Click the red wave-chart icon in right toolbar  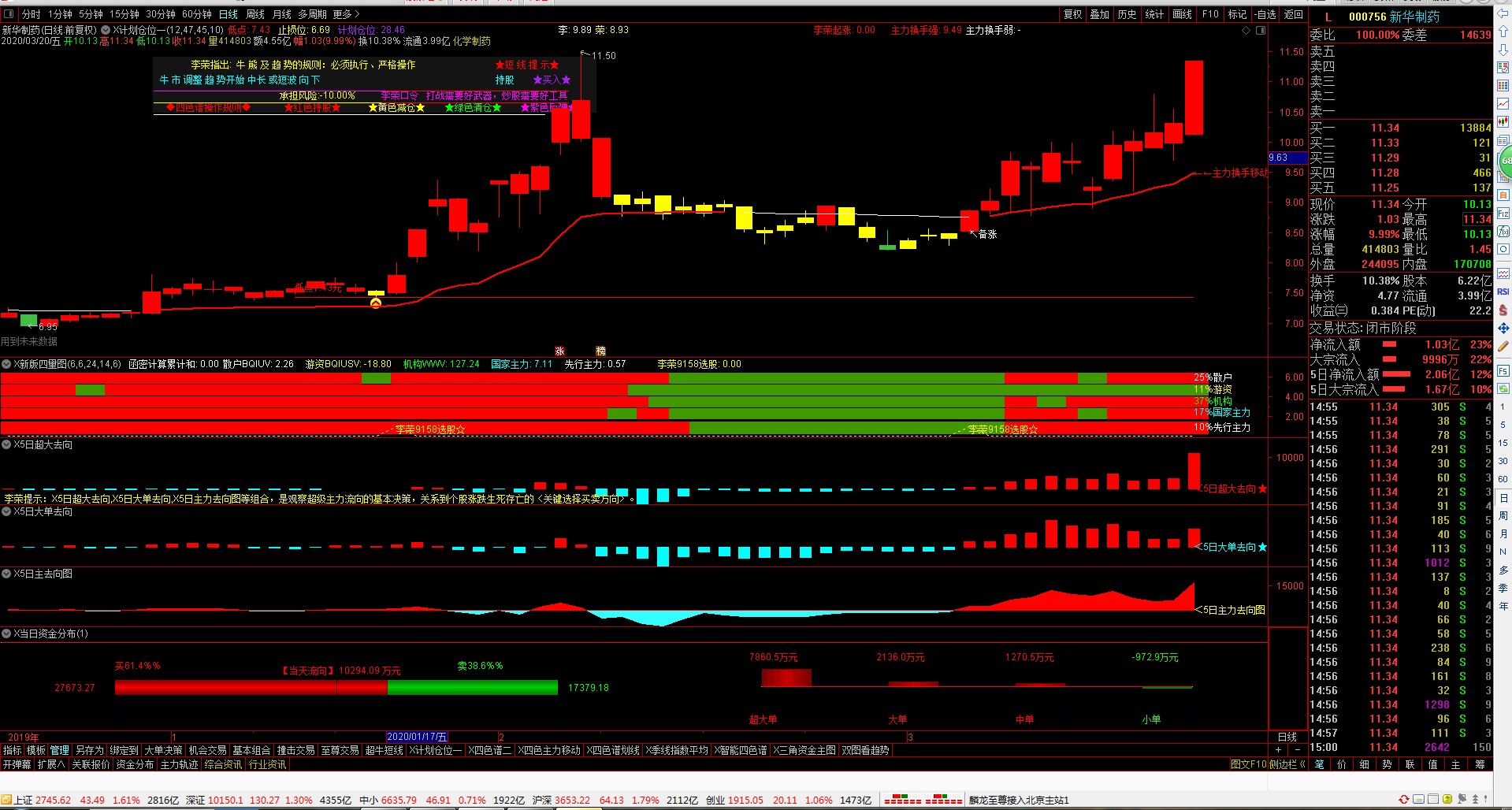tap(1503, 273)
